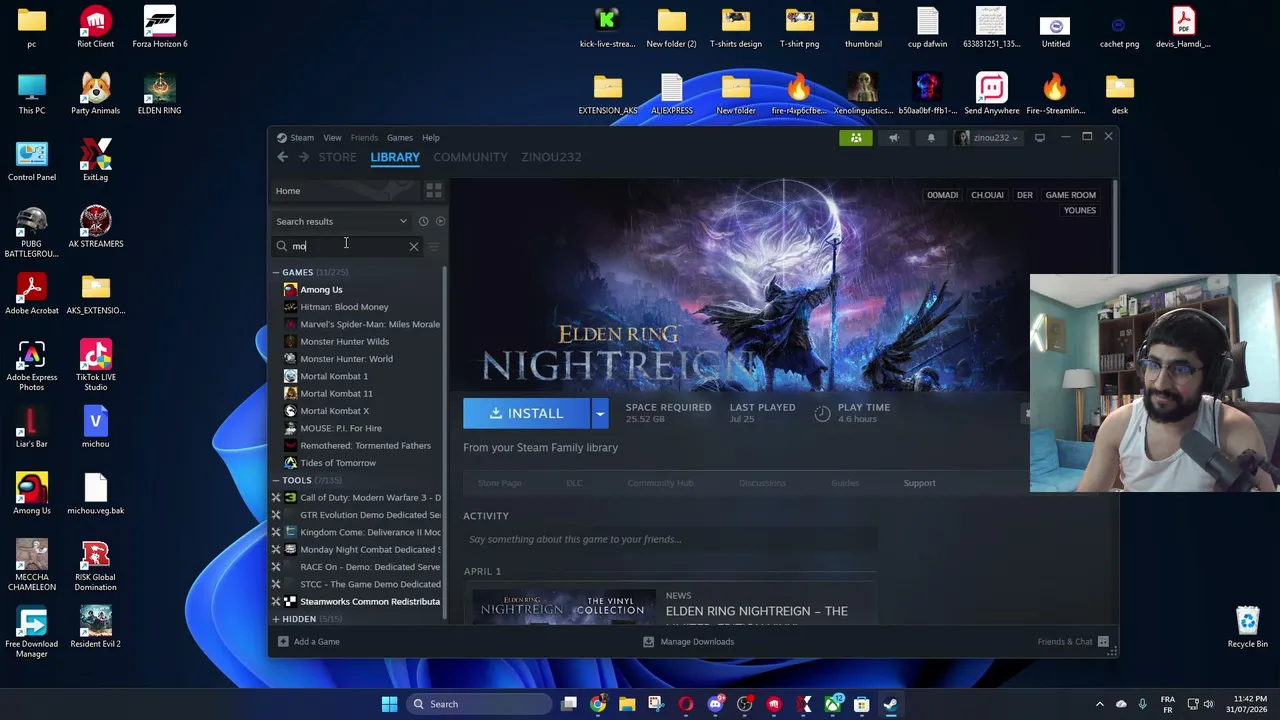Switch to Big Picture mode monitor icon

(x=1040, y=138)
